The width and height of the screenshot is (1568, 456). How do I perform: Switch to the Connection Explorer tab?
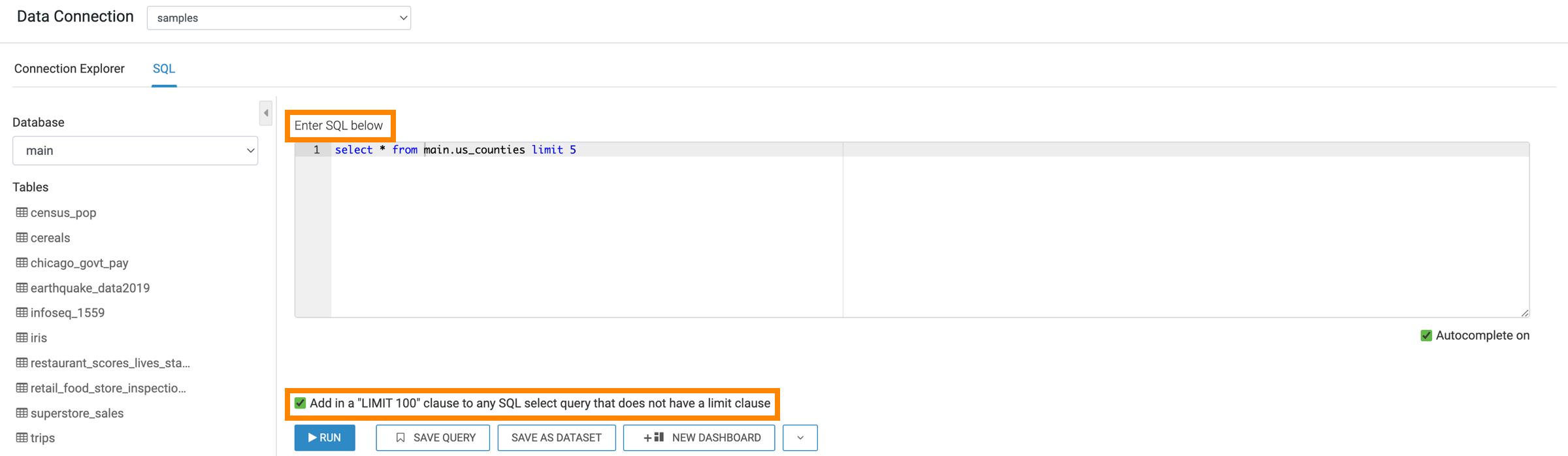click(69, 69)
